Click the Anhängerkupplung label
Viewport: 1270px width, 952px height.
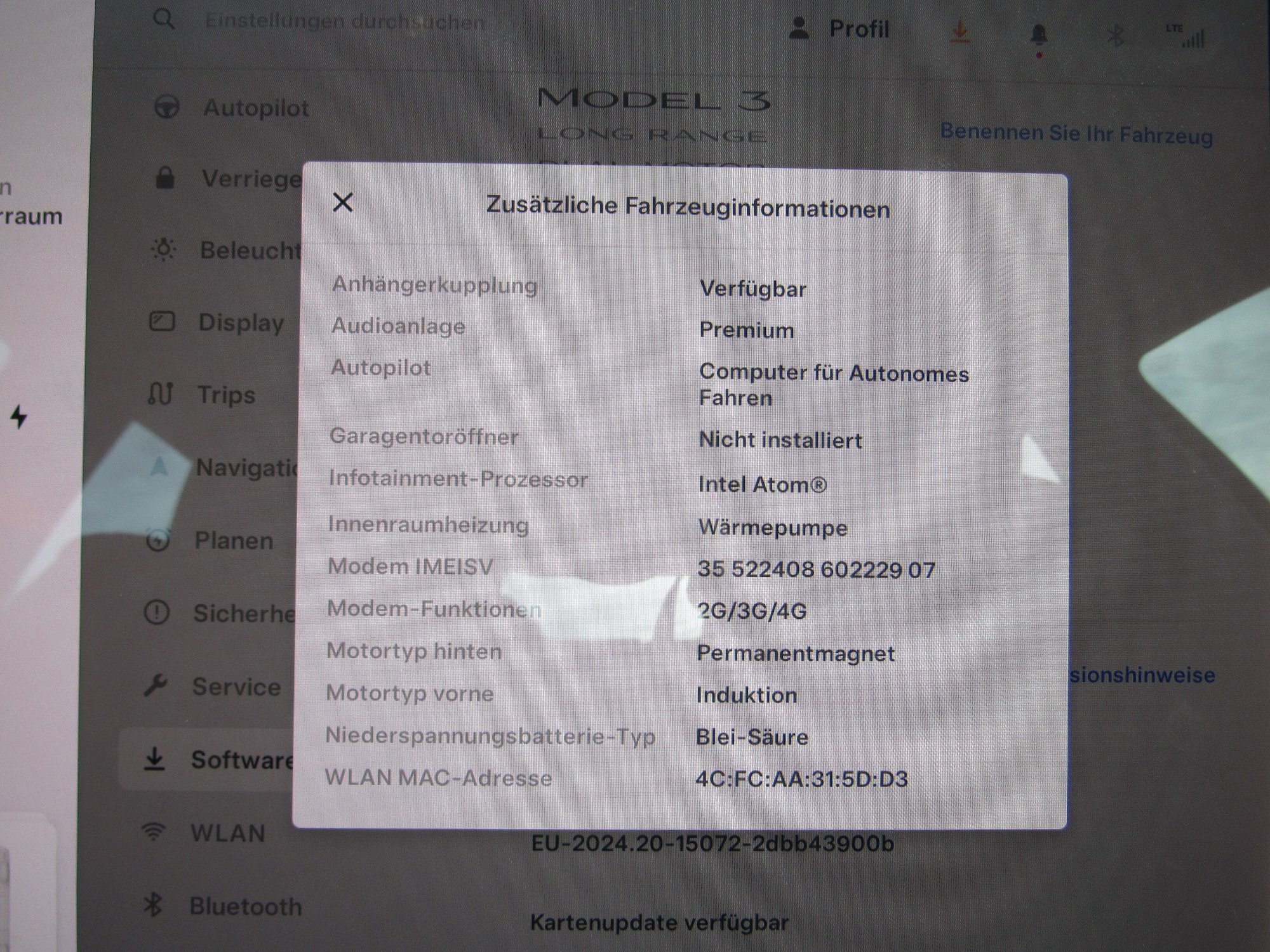point(435,285)
